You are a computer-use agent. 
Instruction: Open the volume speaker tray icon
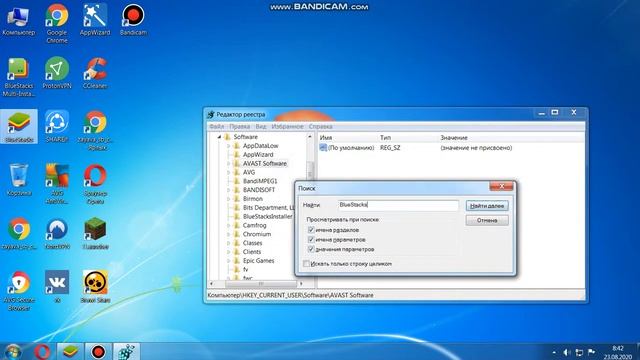pos(567,352)
